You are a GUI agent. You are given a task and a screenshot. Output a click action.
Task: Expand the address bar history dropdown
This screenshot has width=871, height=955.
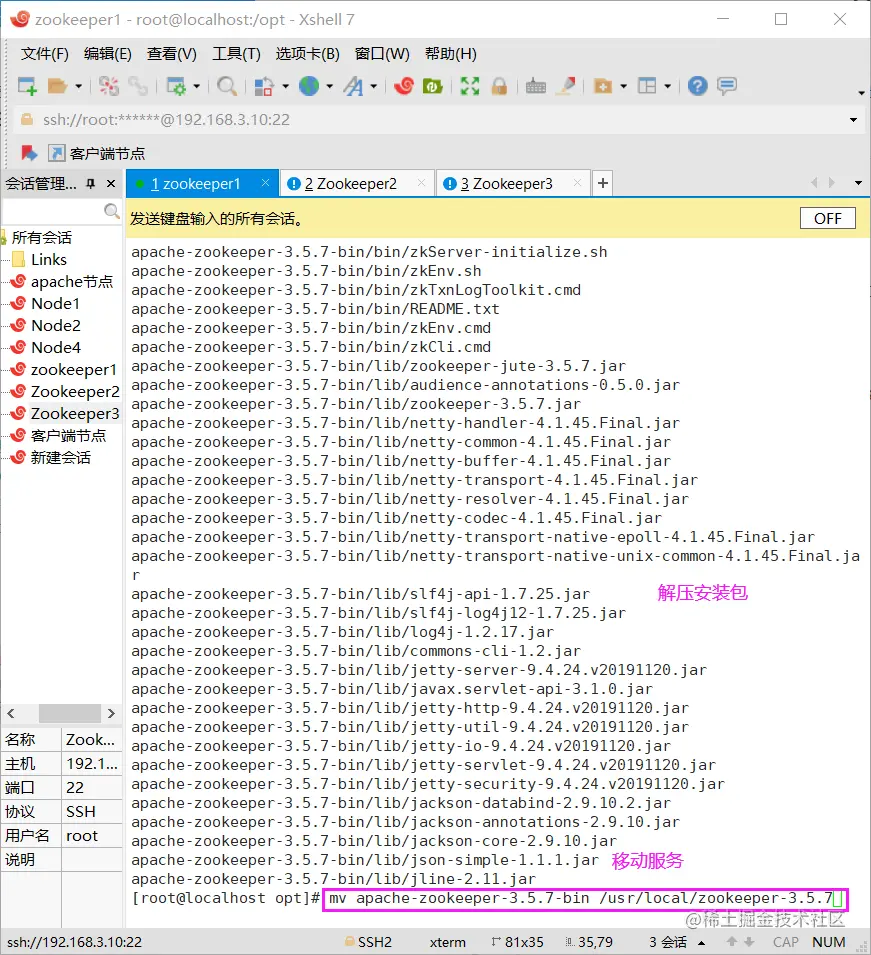(853, 120)
